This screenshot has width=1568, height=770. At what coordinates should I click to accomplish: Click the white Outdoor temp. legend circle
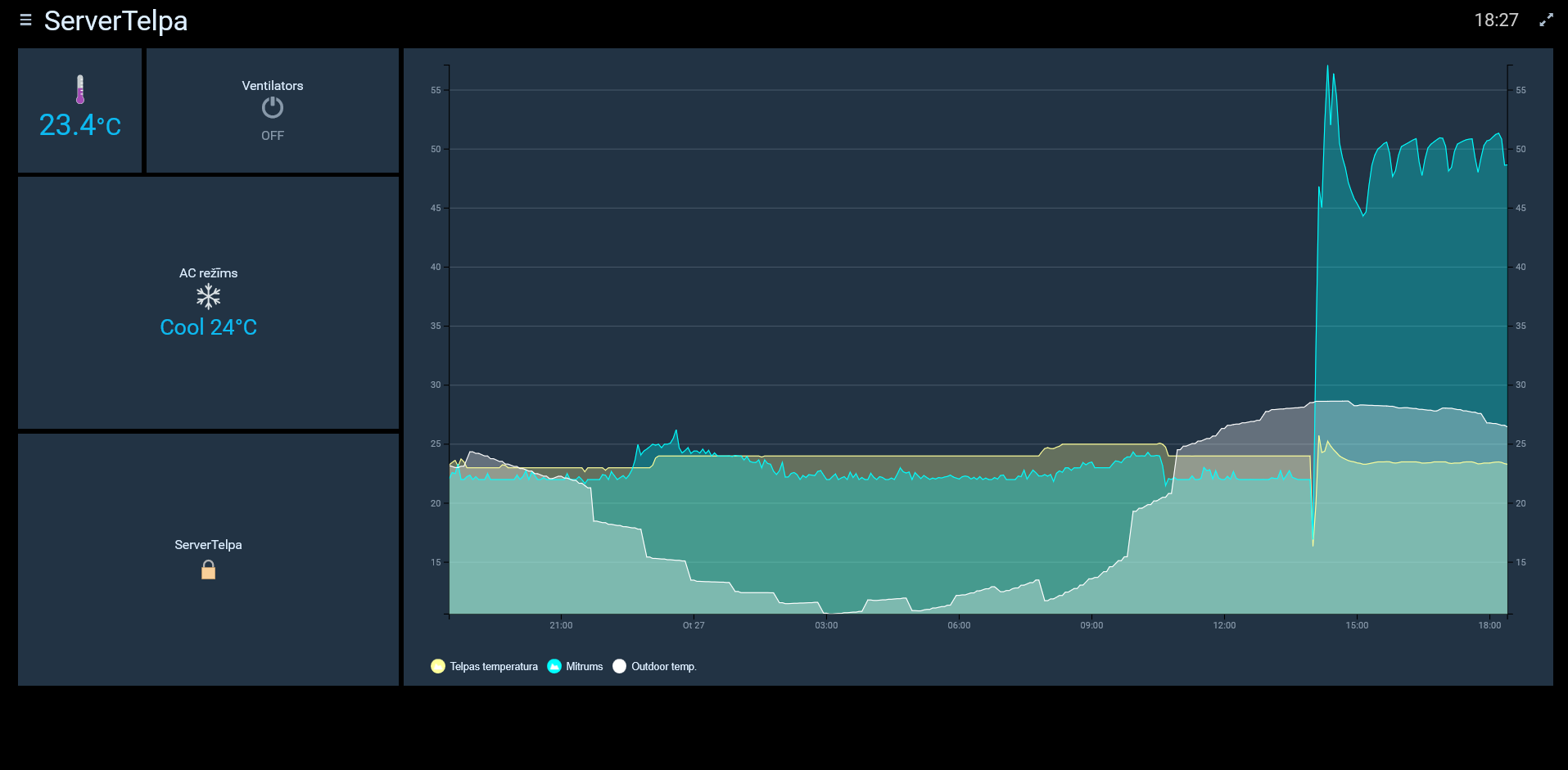click(x=619, y=666)
